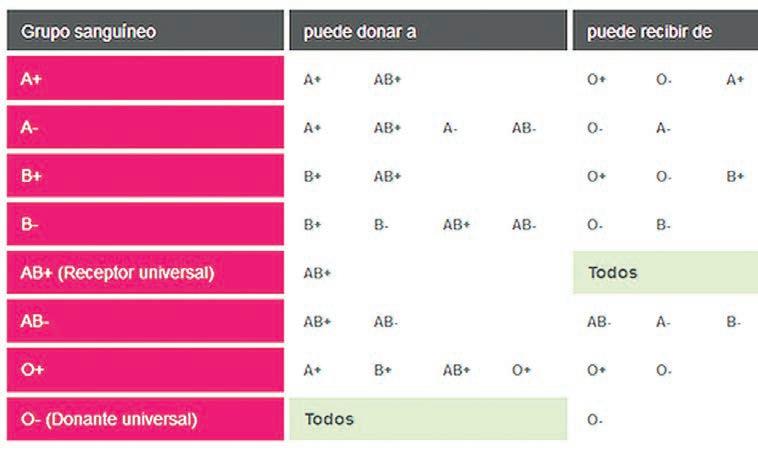
Task: Click the pink AB- blood group row label
Action: (145, 322)
